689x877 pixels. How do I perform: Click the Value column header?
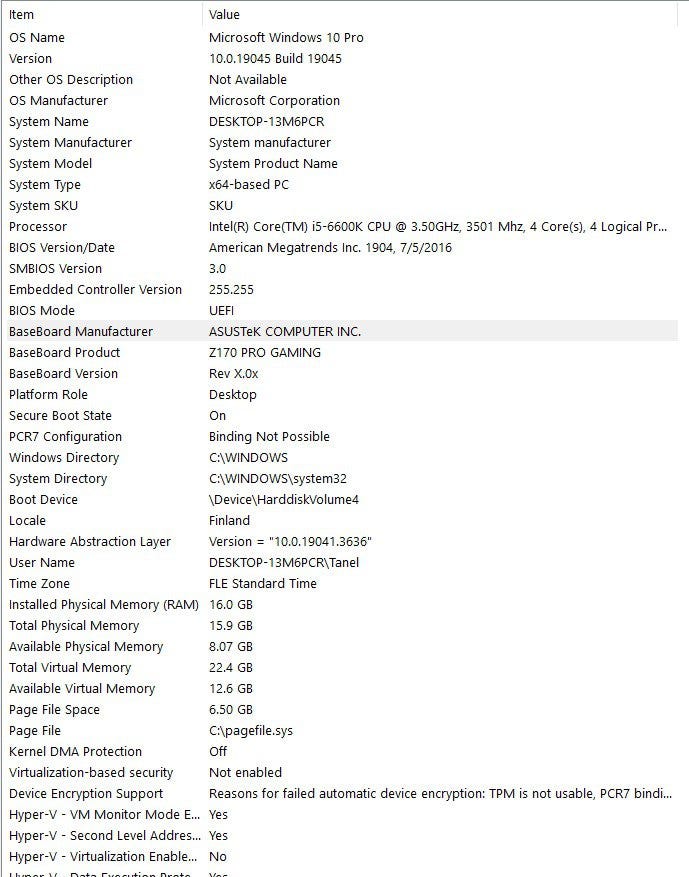coord(440,15)
